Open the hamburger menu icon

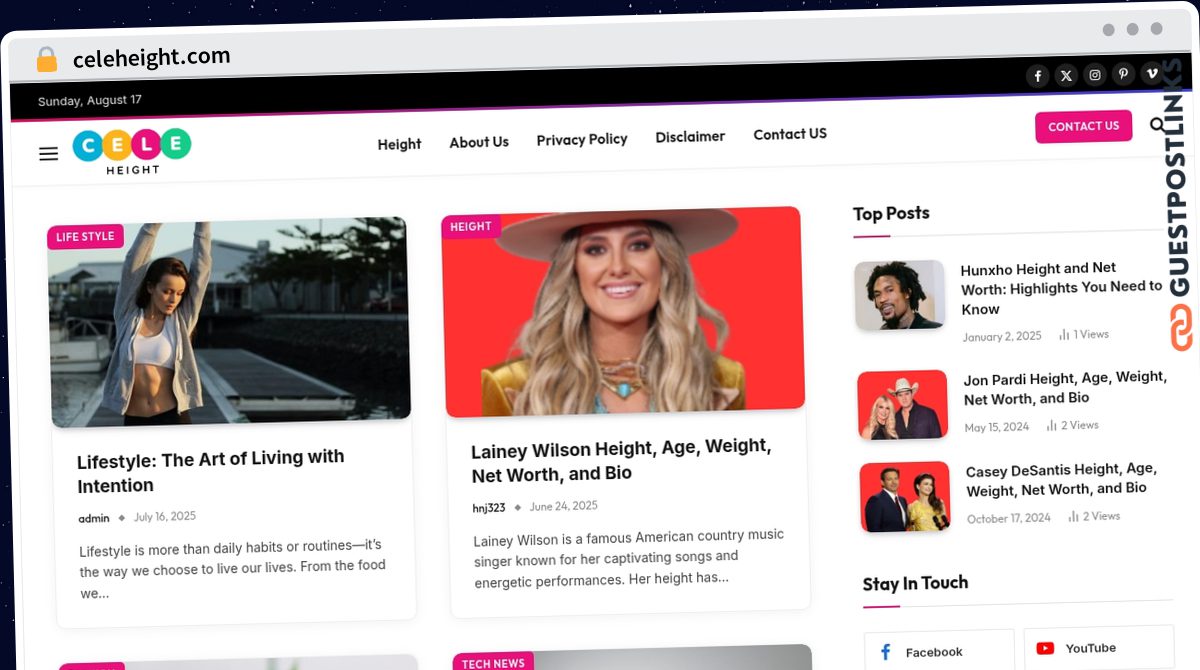pos(48,154)
